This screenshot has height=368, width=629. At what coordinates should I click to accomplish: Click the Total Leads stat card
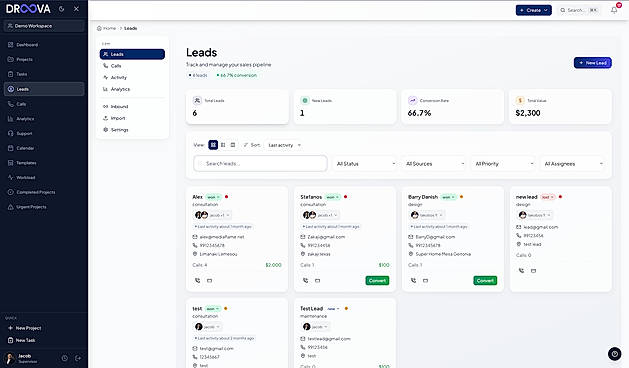[237, 107]
